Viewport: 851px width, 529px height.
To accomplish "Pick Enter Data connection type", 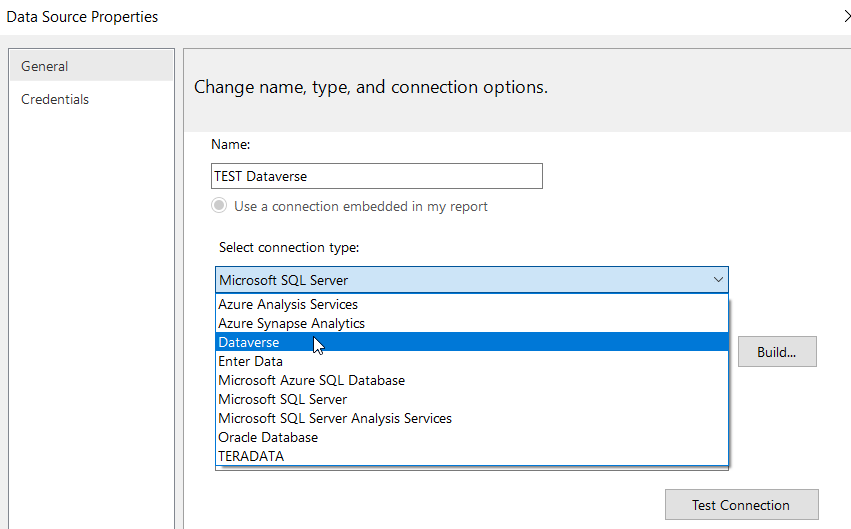I will [472, 361].
